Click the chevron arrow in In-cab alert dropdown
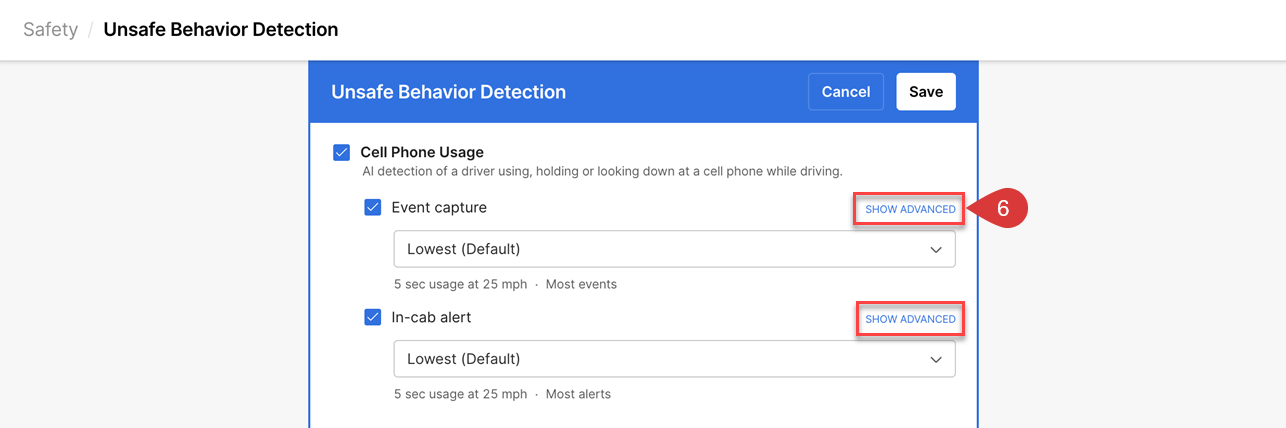 (x=935, y=359)
